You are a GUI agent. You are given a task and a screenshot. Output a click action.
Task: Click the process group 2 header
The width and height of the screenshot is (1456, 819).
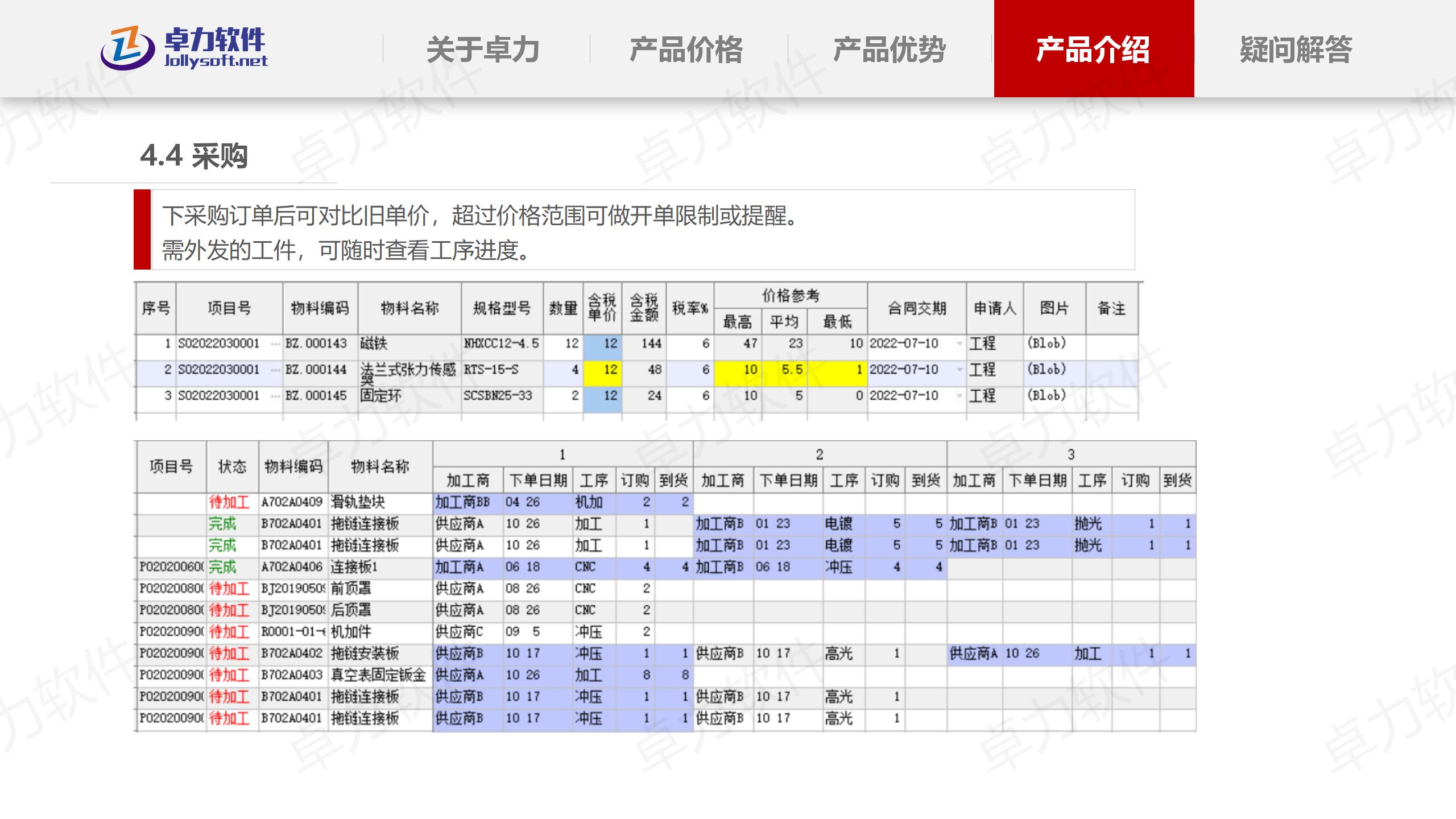(x=820, y=454)
